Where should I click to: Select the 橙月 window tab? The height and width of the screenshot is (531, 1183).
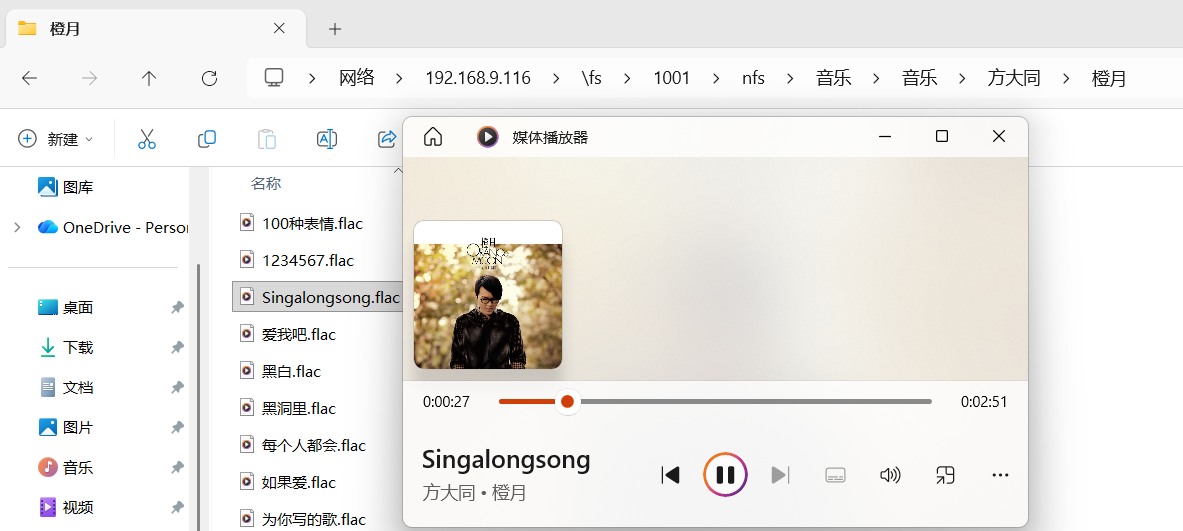click(155, 29)
